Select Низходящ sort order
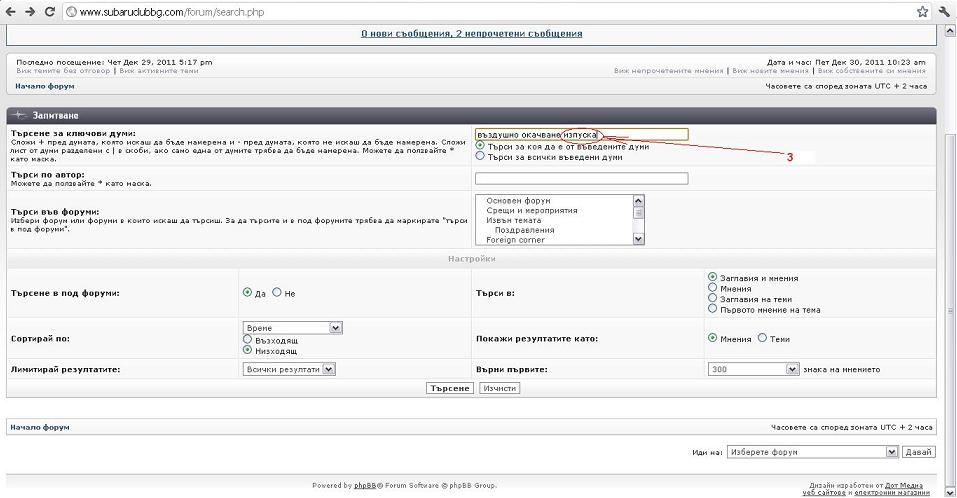 247,350
